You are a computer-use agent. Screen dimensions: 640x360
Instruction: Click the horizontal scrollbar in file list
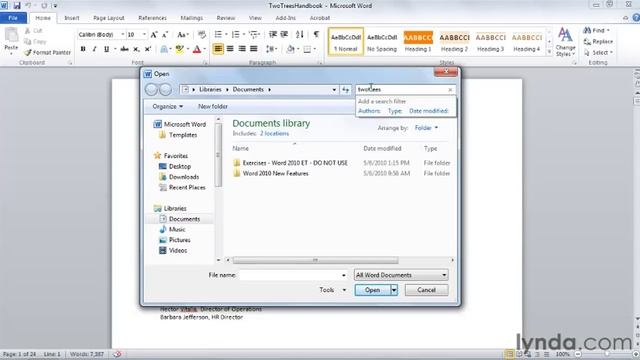point(315,260)
